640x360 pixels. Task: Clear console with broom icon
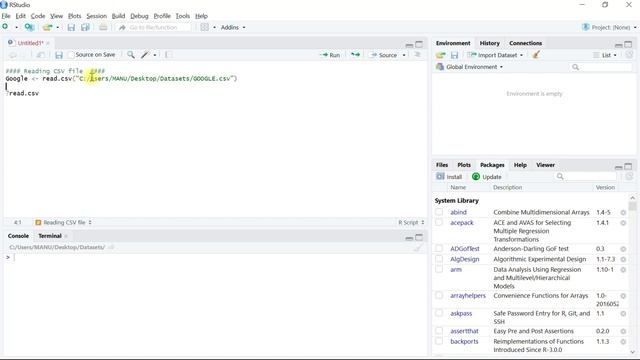418,248
